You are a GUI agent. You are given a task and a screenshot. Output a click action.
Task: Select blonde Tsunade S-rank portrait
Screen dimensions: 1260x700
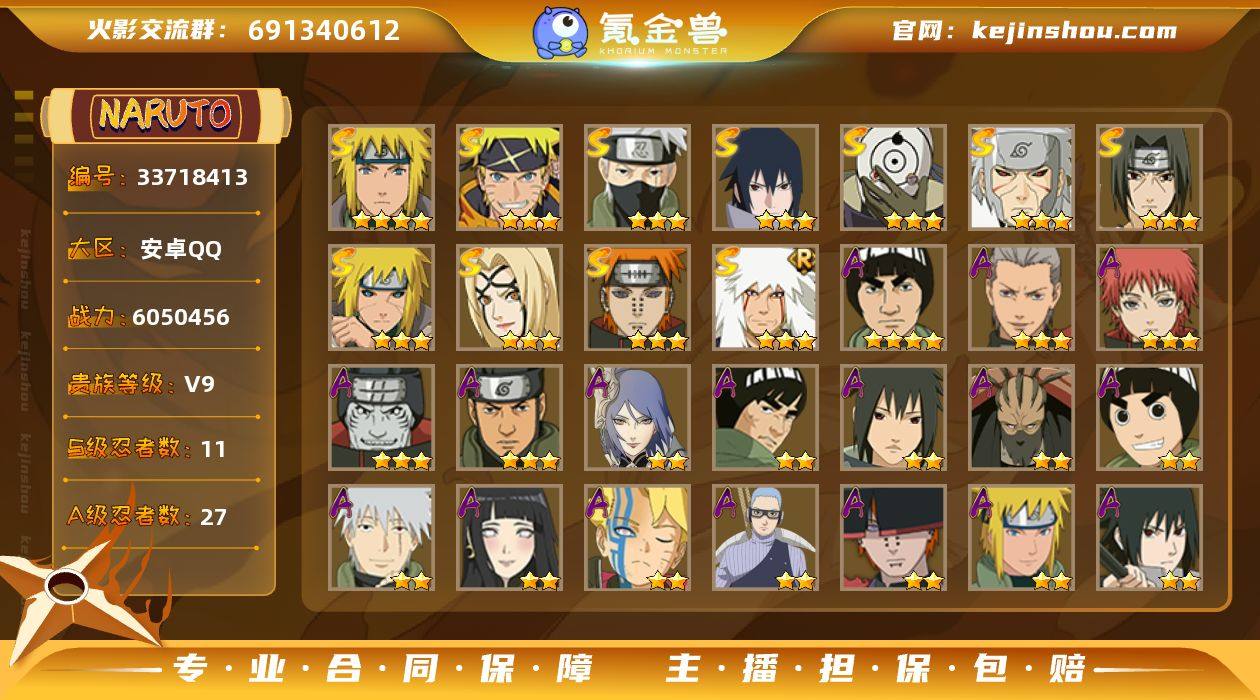click(509, 297)
